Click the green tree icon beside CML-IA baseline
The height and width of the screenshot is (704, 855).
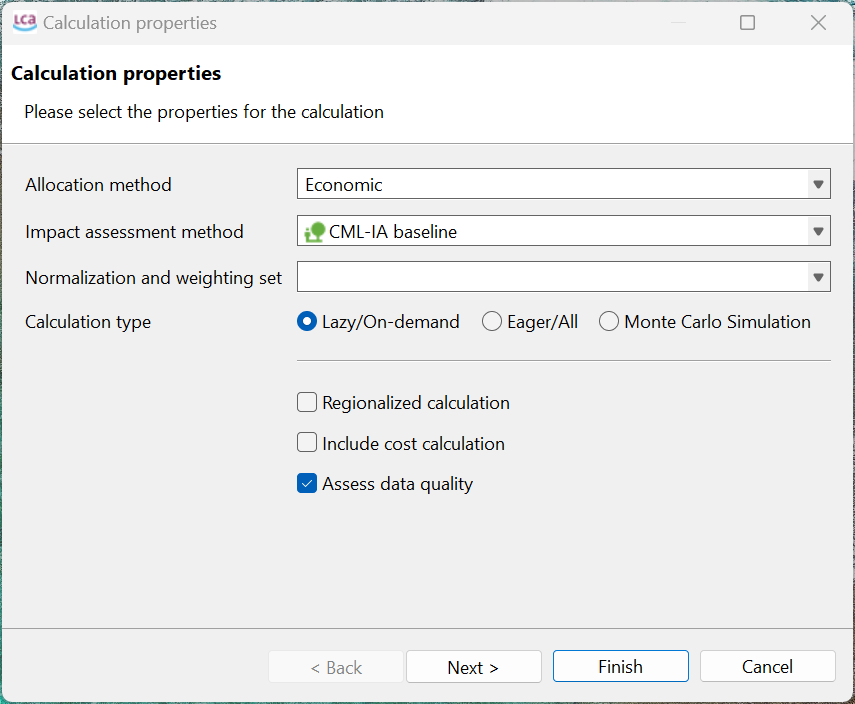[315, 232]
